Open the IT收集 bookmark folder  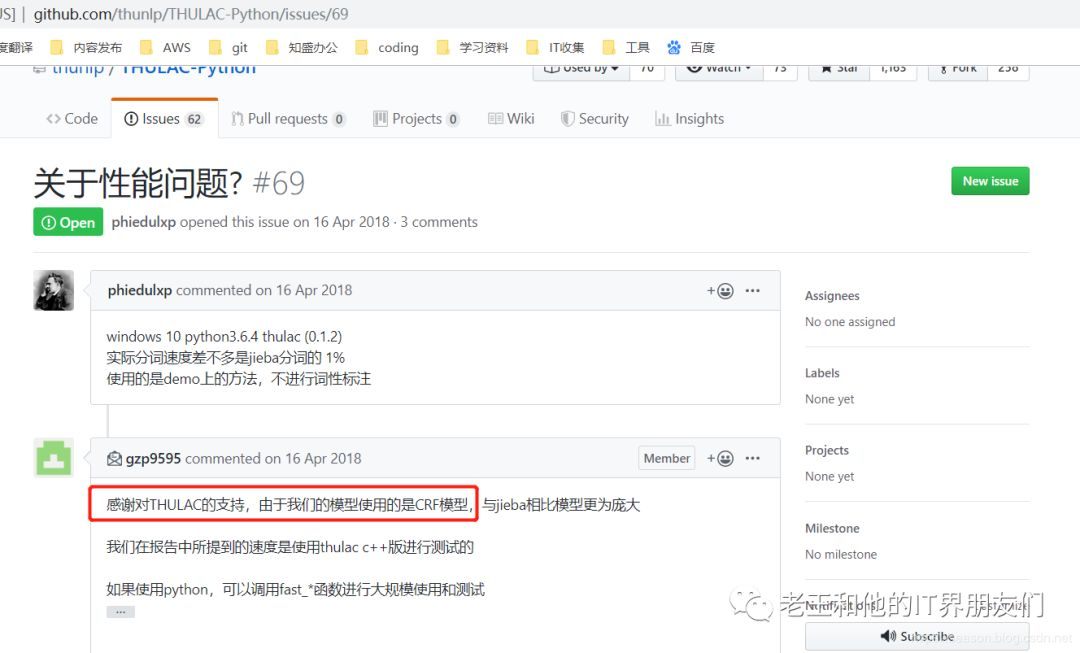click(x=555, y=48)
